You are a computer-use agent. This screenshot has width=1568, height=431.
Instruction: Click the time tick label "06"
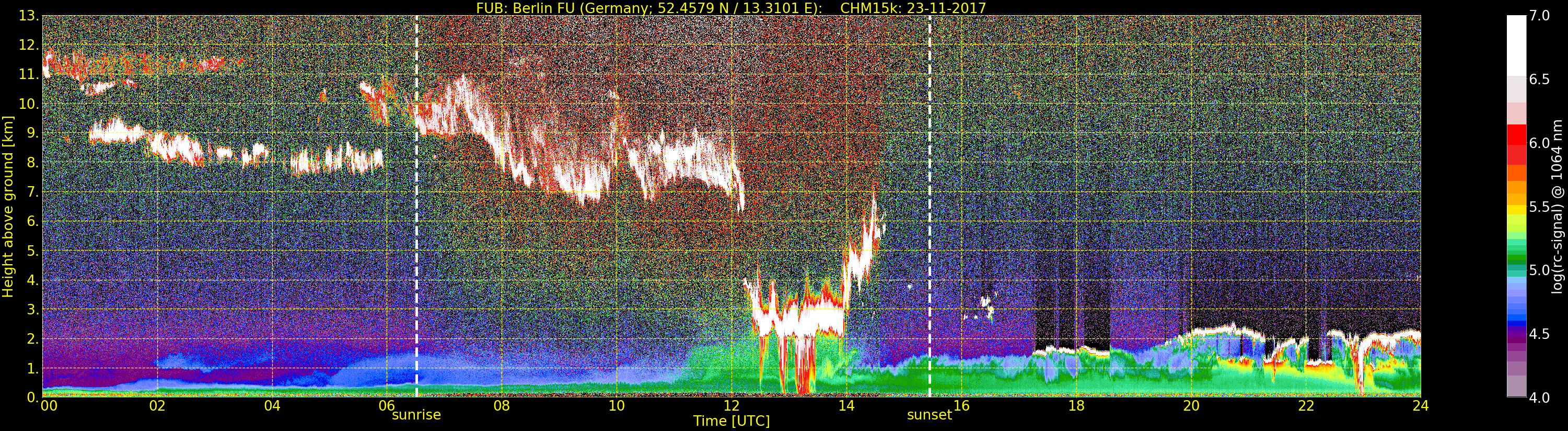pos(387,406)
